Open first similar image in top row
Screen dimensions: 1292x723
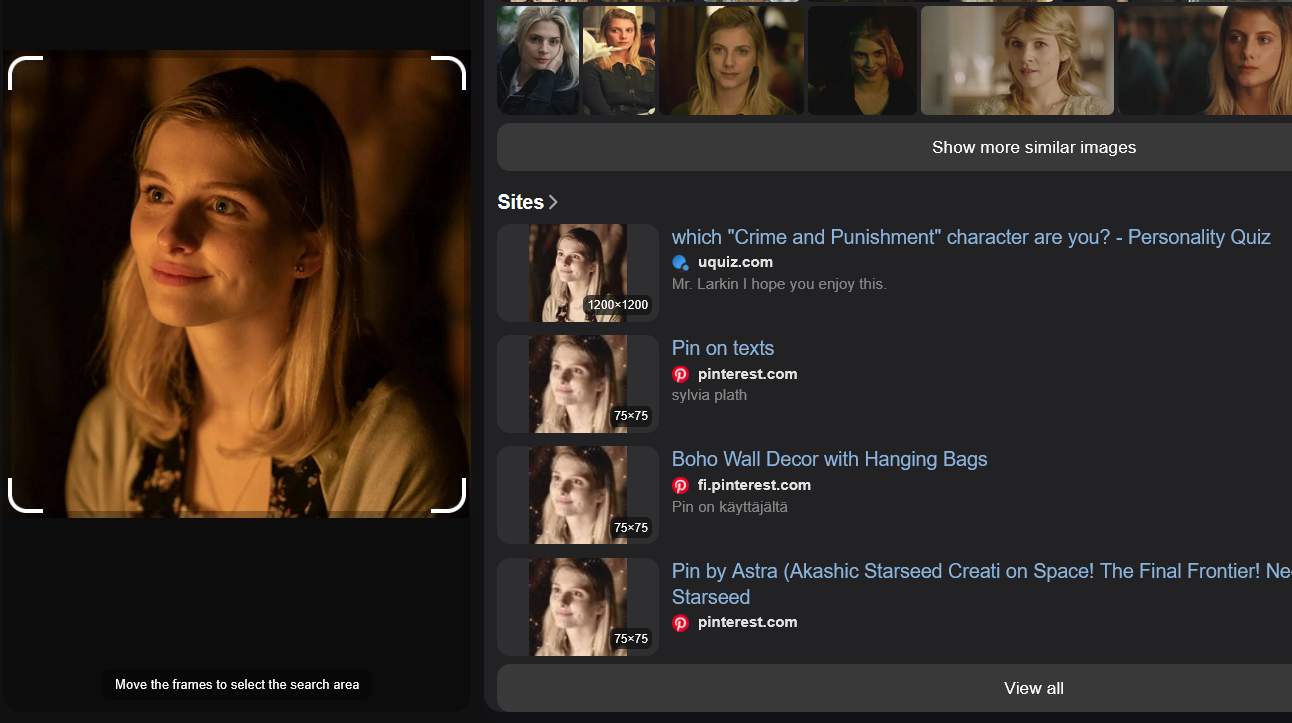point(538,60)
